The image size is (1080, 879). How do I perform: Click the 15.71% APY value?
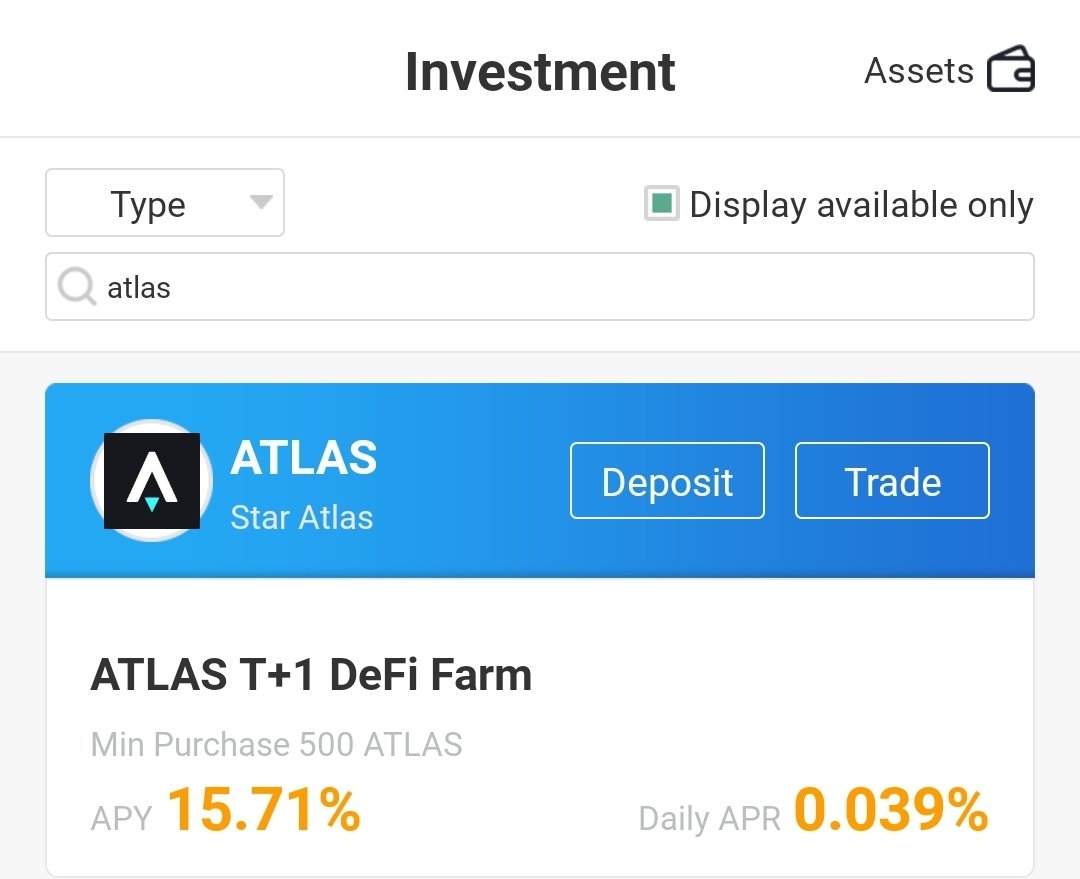tap(264, 809)
